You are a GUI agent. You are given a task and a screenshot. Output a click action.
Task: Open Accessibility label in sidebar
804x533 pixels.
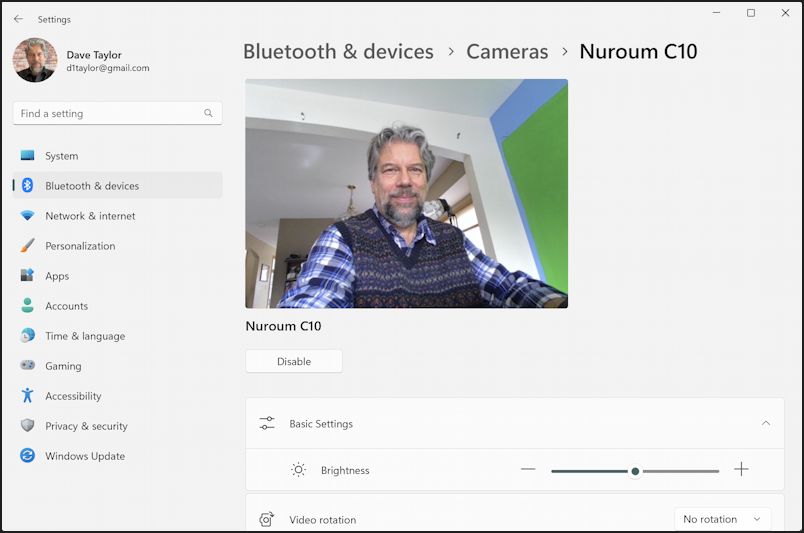point(73,396)
